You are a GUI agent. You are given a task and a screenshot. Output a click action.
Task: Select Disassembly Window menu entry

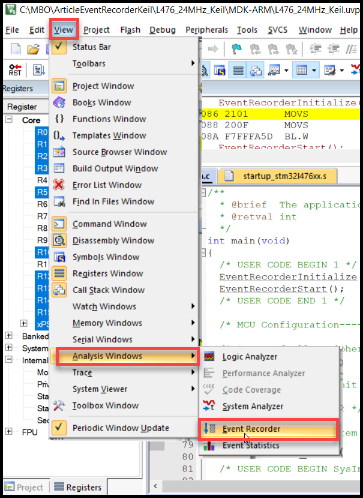coord(123,240)
